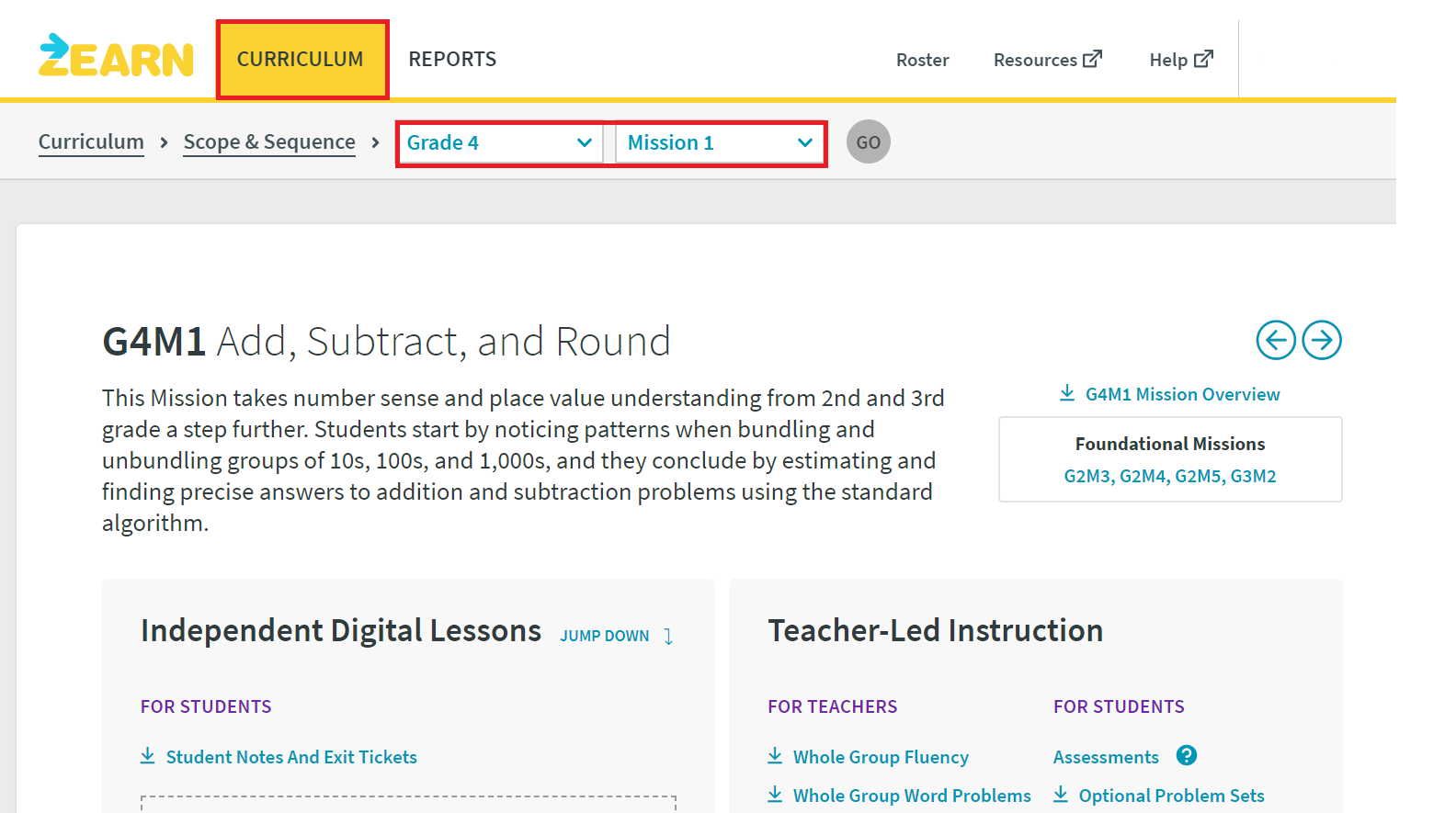Open the Resources external link

[x=1047, y=61]
